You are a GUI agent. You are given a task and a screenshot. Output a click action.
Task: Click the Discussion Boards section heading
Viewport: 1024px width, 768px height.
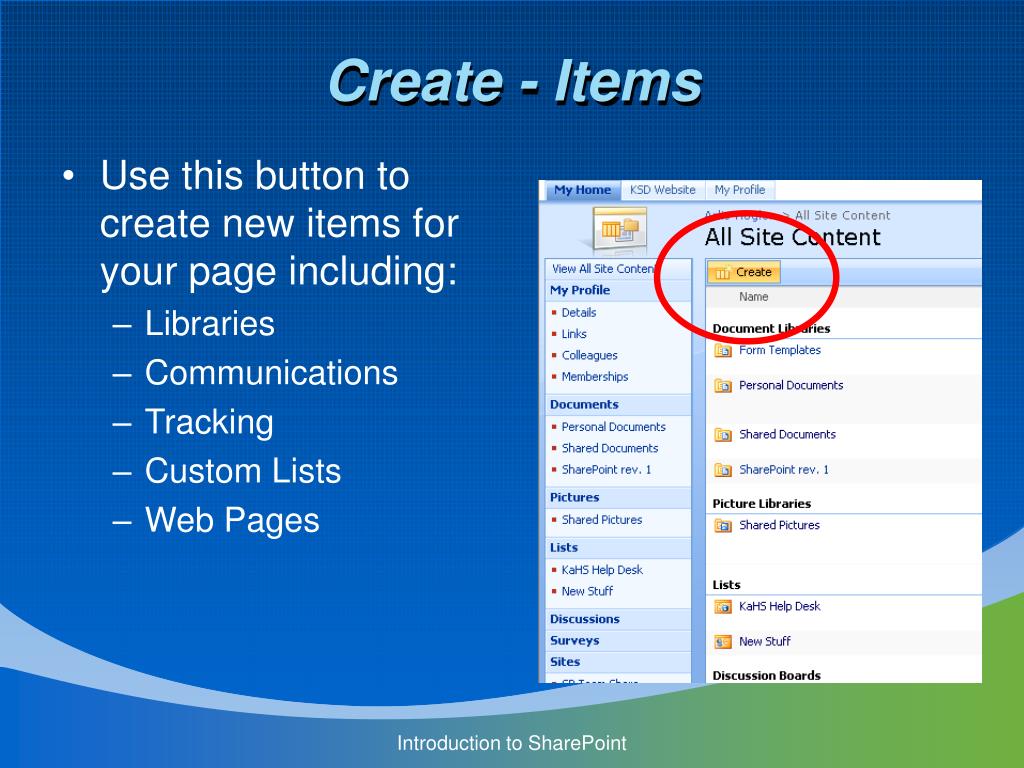tap(766, 675)
